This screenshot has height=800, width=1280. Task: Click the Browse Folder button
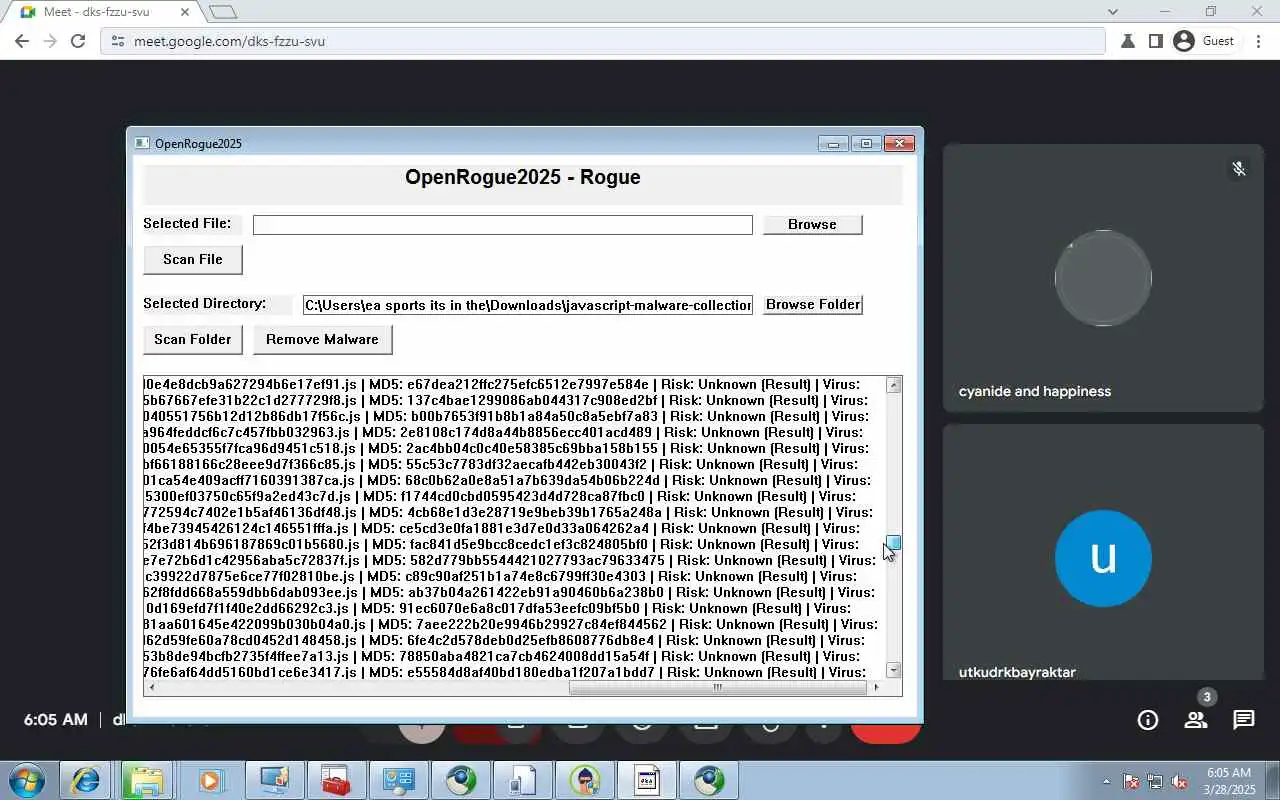812,304
